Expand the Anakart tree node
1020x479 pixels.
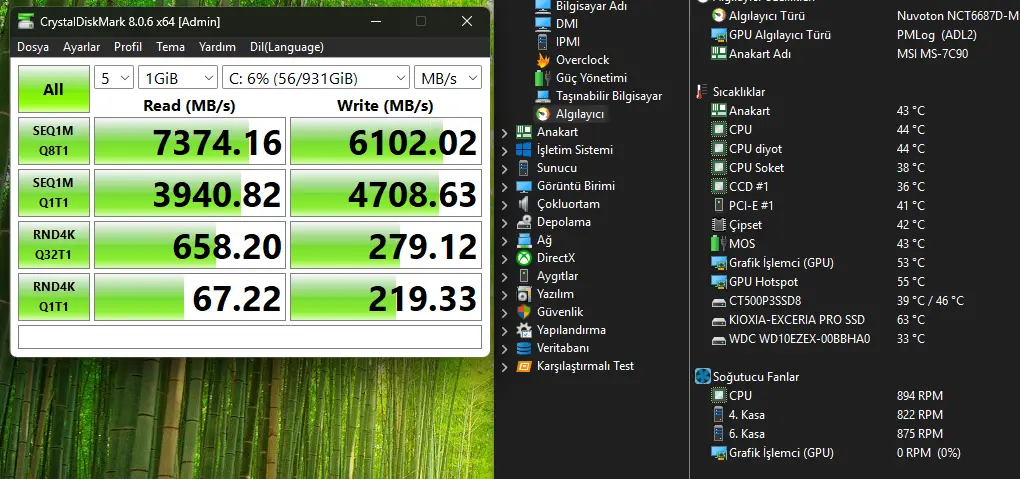505,133
